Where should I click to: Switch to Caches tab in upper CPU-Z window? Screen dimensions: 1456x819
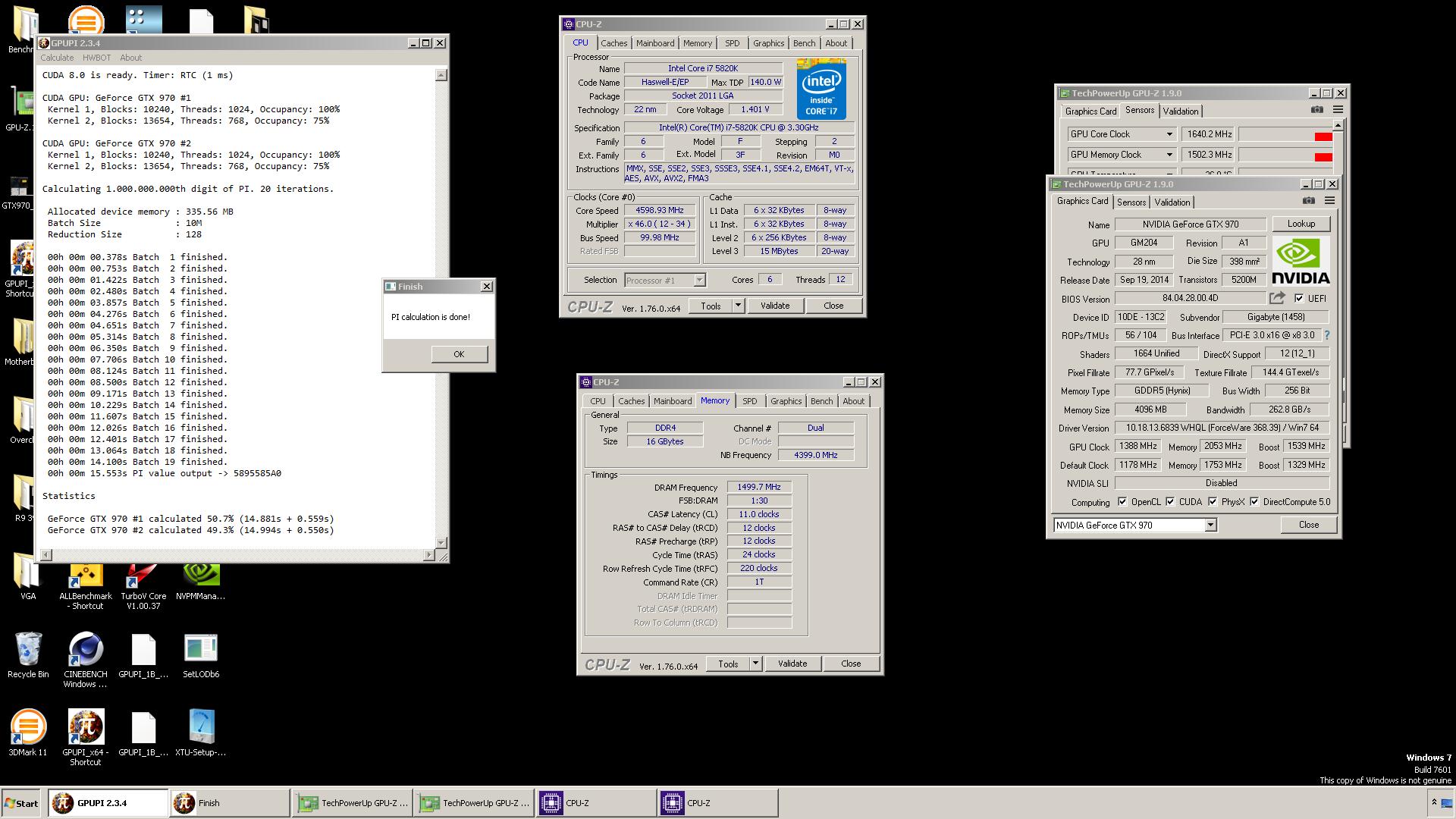click(x=614, y=43)
